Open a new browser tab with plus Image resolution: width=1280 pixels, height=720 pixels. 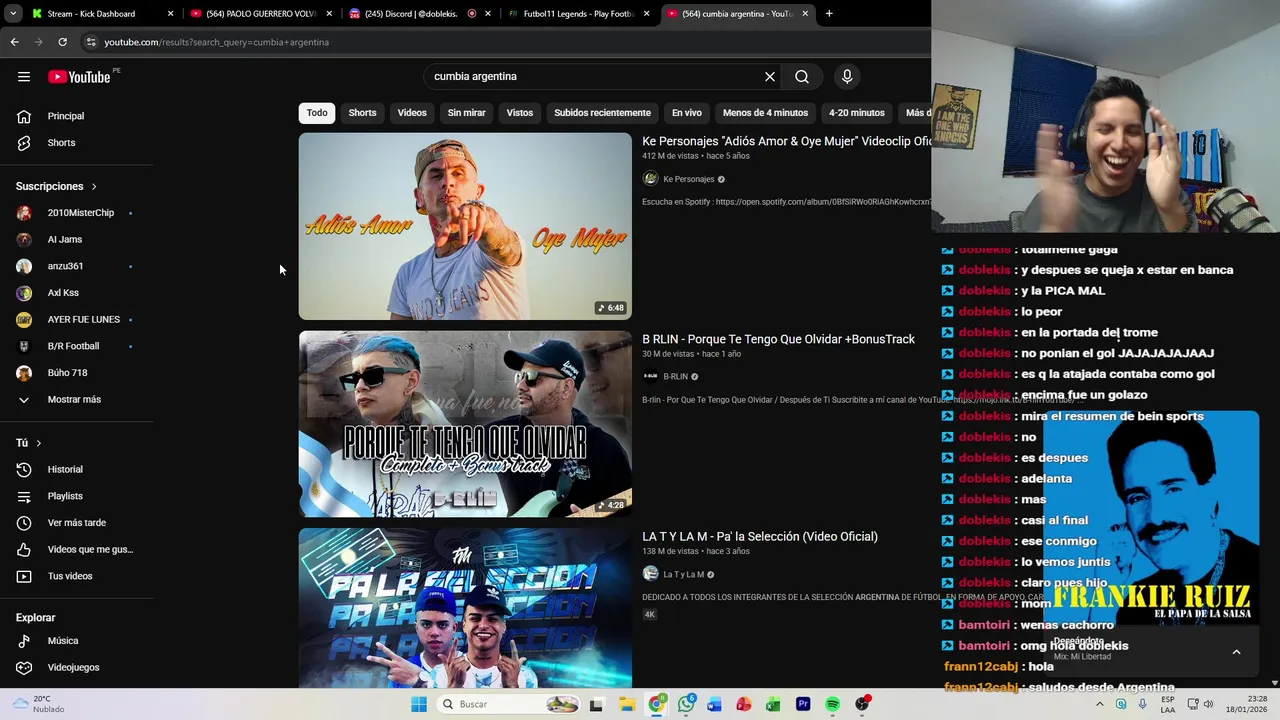click(829, 14)
